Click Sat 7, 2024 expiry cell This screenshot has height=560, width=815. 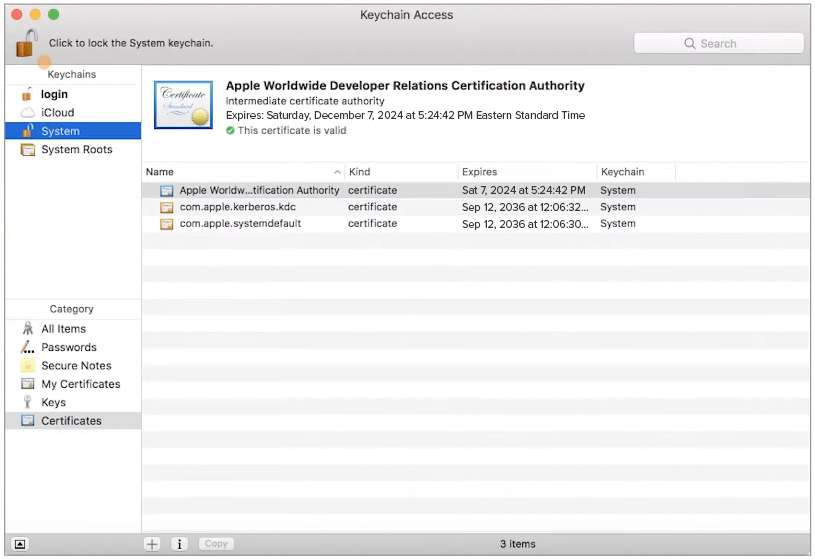[523, 190]
